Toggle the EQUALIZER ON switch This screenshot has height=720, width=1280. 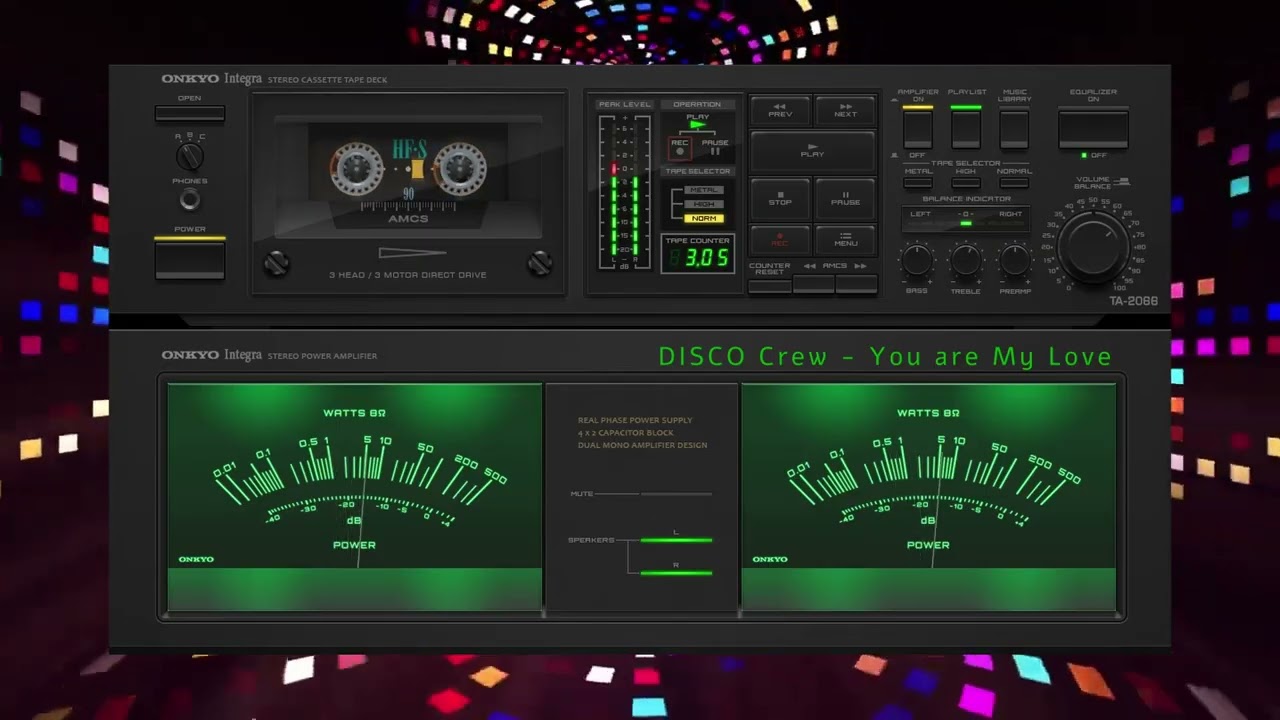pyautogui.click(x=1093, y=128)
